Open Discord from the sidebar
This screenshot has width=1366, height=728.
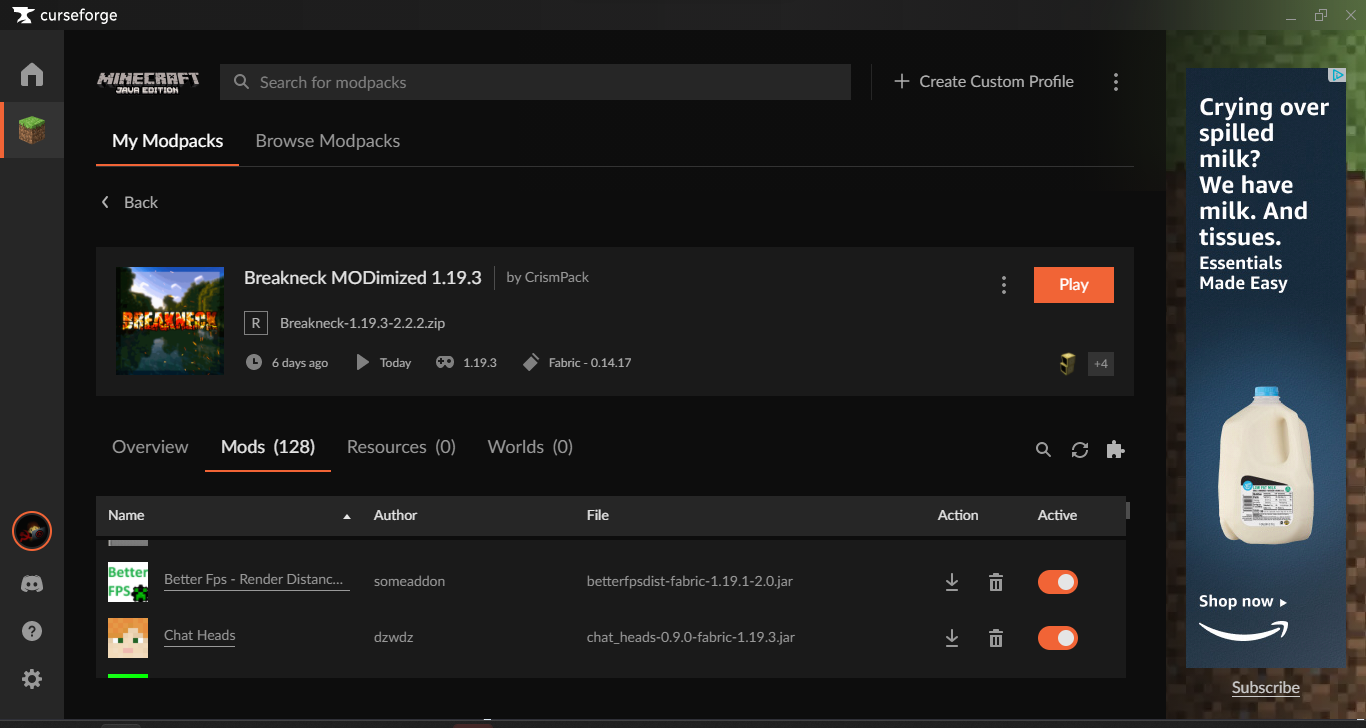[32, 584]
